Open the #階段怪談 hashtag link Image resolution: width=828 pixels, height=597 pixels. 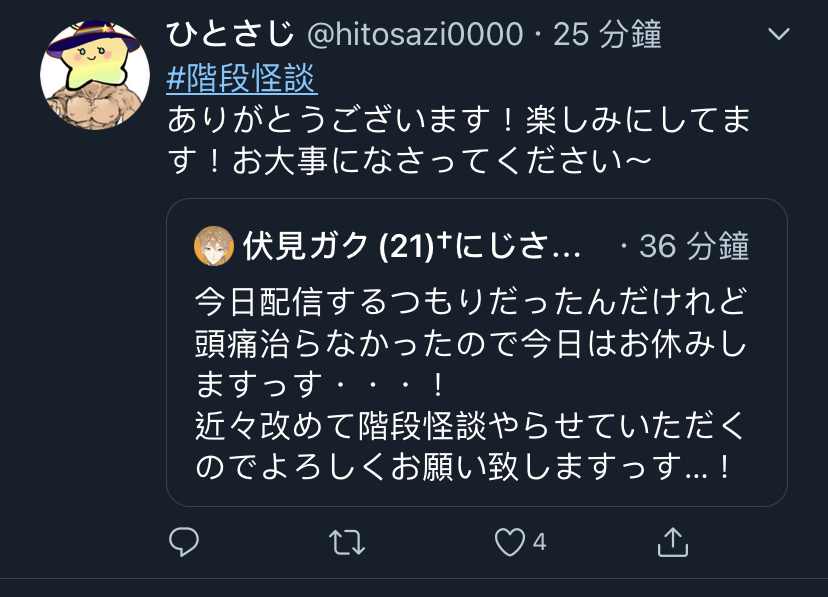tap(242, 78)
